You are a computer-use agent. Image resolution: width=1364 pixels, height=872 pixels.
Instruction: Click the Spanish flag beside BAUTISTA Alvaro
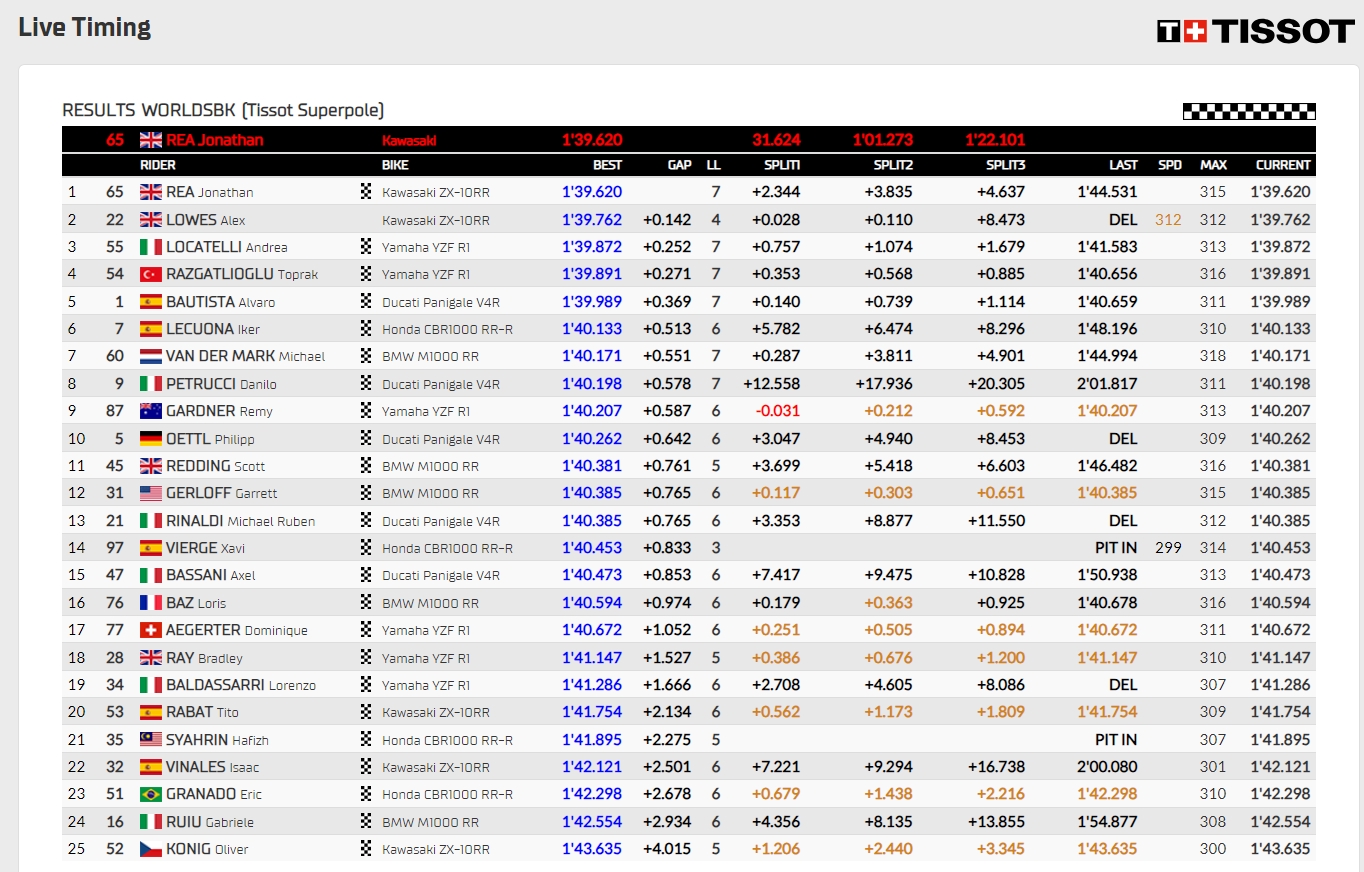click(x=150, y=302)
